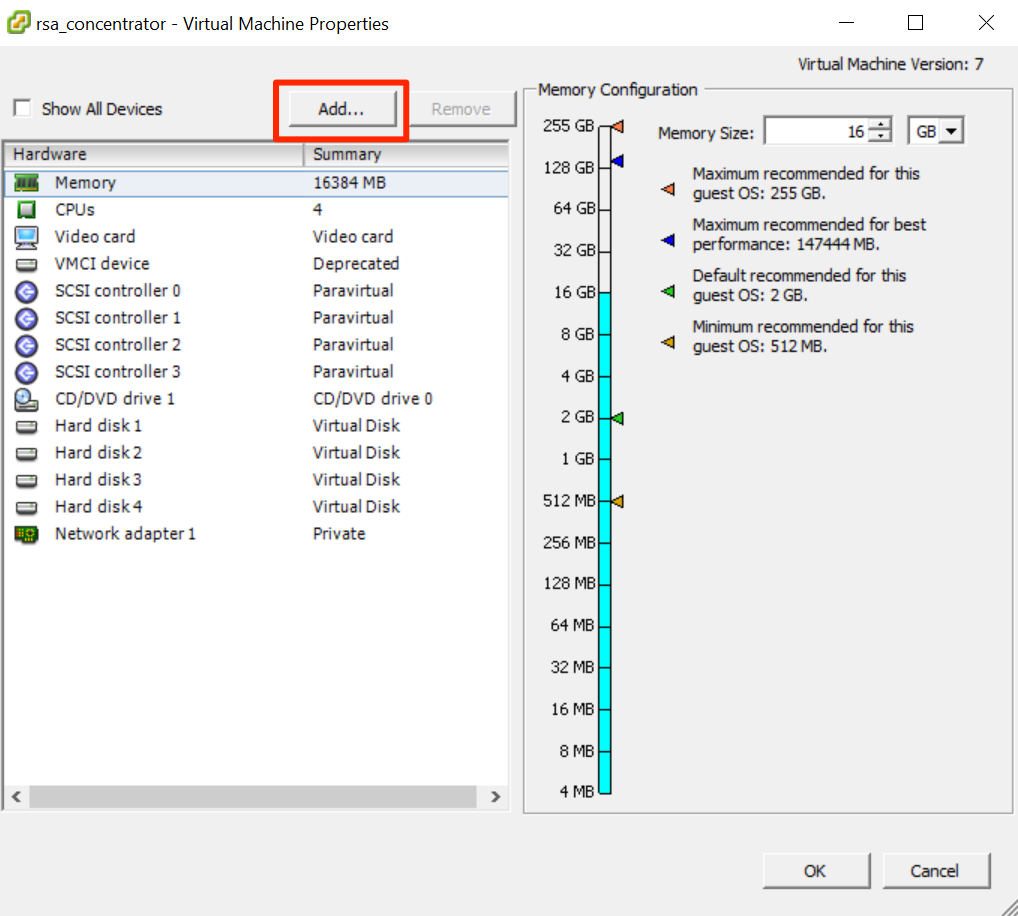Select the CD/DVD drive 1 icon
Screen dimensions: 1018x916
tap(27, 399)
